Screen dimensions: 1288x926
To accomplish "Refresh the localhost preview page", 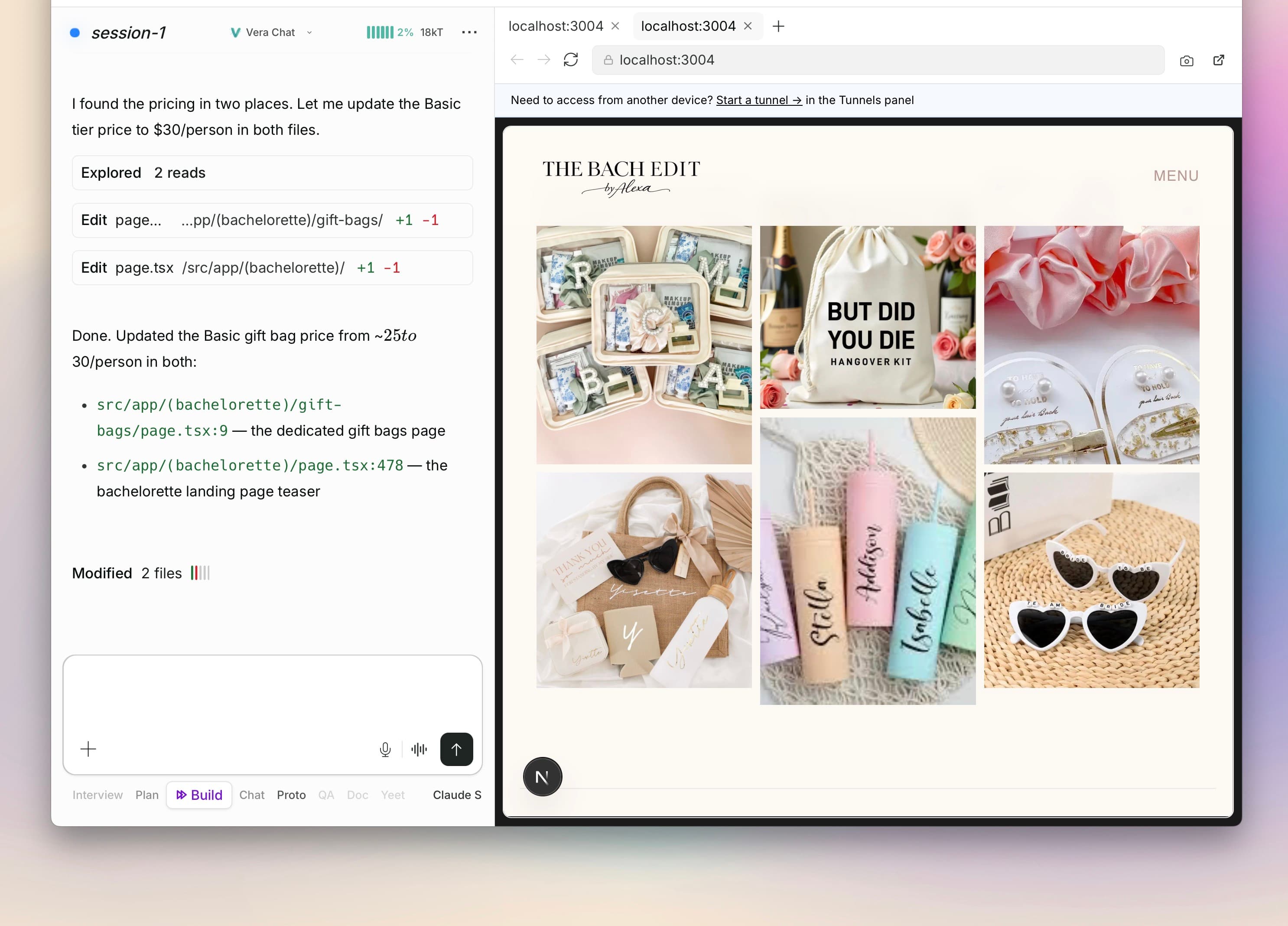I will click(570, 59).
